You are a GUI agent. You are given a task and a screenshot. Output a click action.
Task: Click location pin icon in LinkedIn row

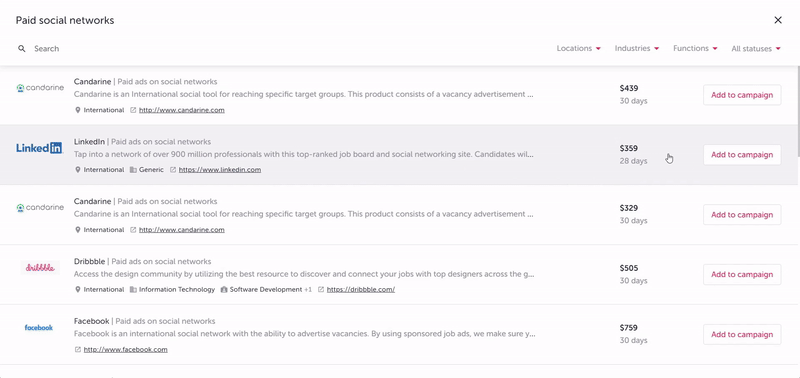78,170
